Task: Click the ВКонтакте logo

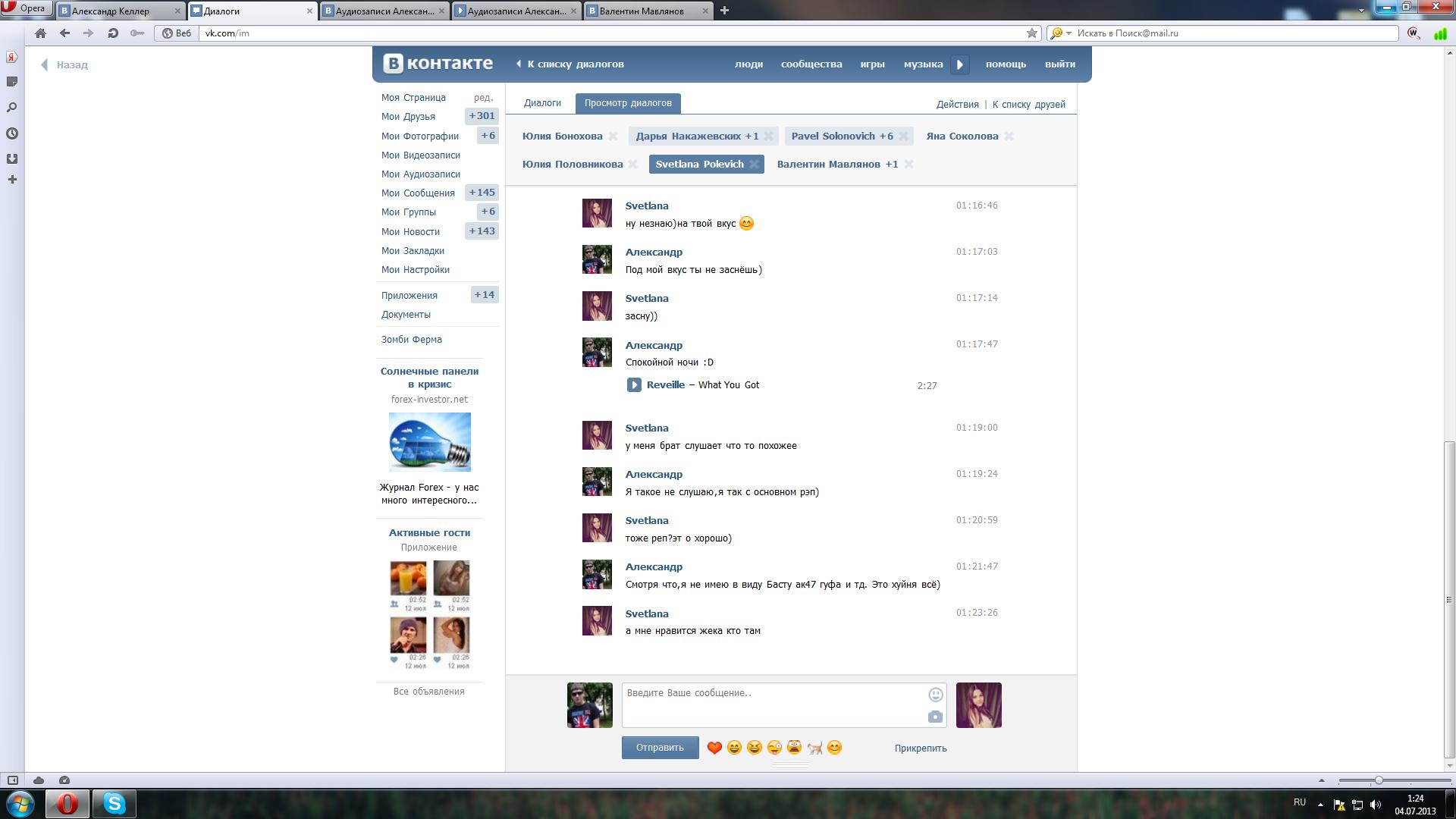Action: click(438, 64)
